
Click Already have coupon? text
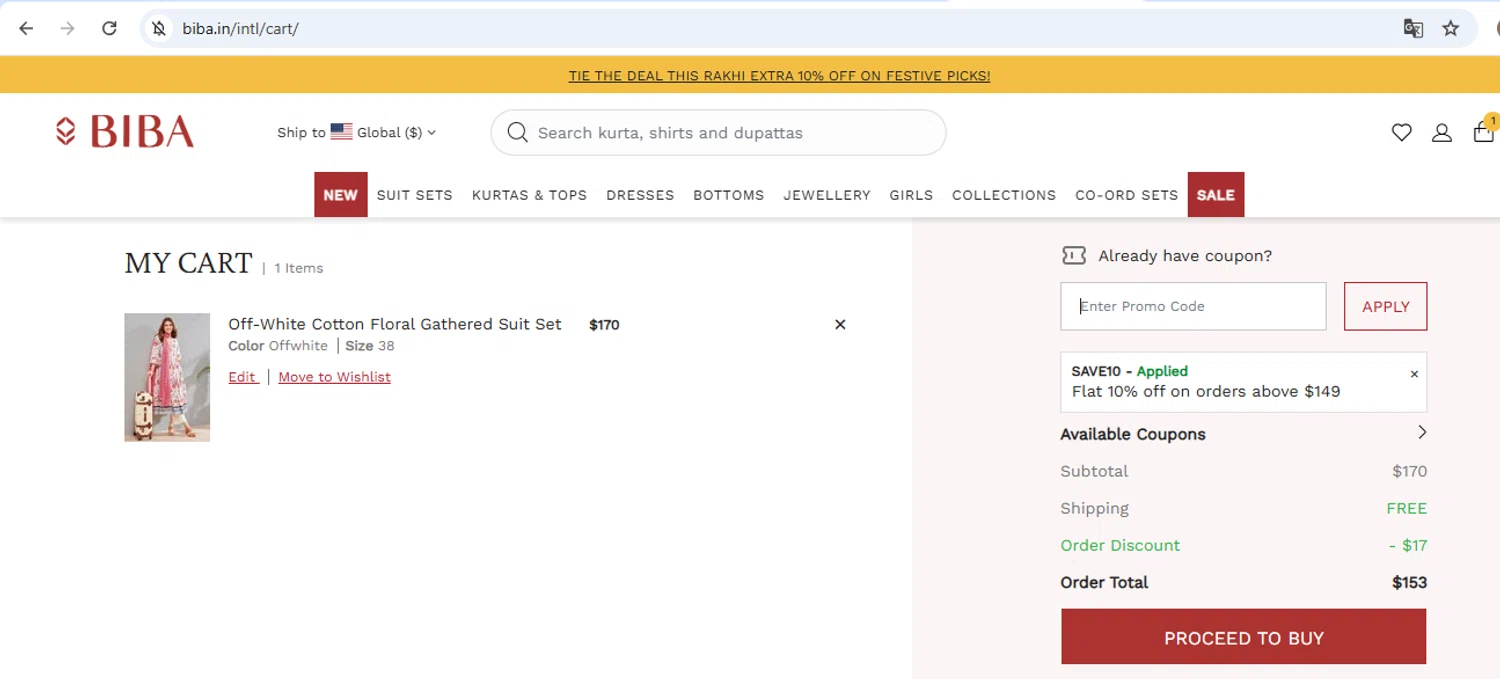tap(1185, 256)
